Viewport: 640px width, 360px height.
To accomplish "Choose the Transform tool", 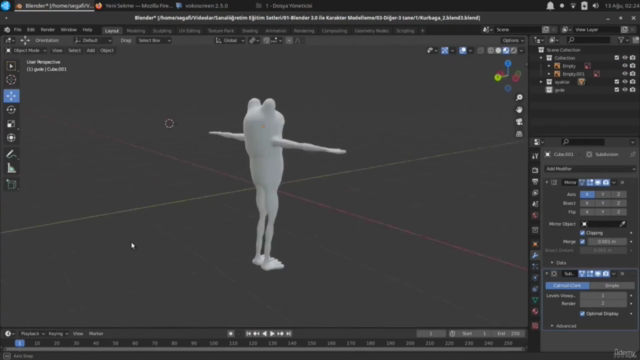I will [x=11, y=138].
